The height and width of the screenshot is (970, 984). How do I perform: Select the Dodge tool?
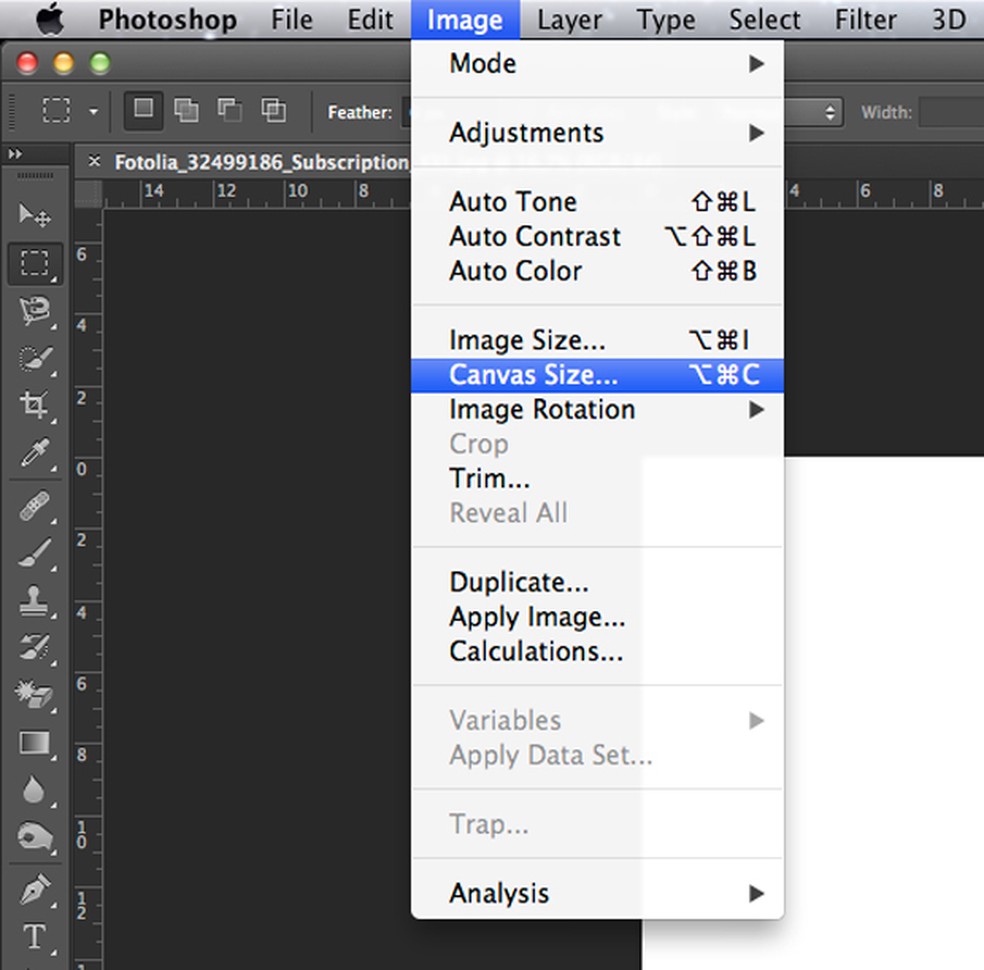pyautogui.click(x=35, y=837)
